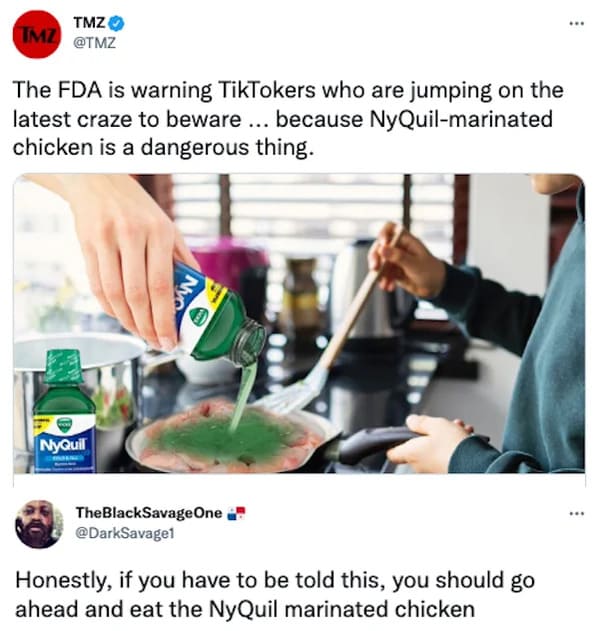599x631 pixels.
Task: Click the red TMZ logo avatar
Action: (x=37, y=35)
